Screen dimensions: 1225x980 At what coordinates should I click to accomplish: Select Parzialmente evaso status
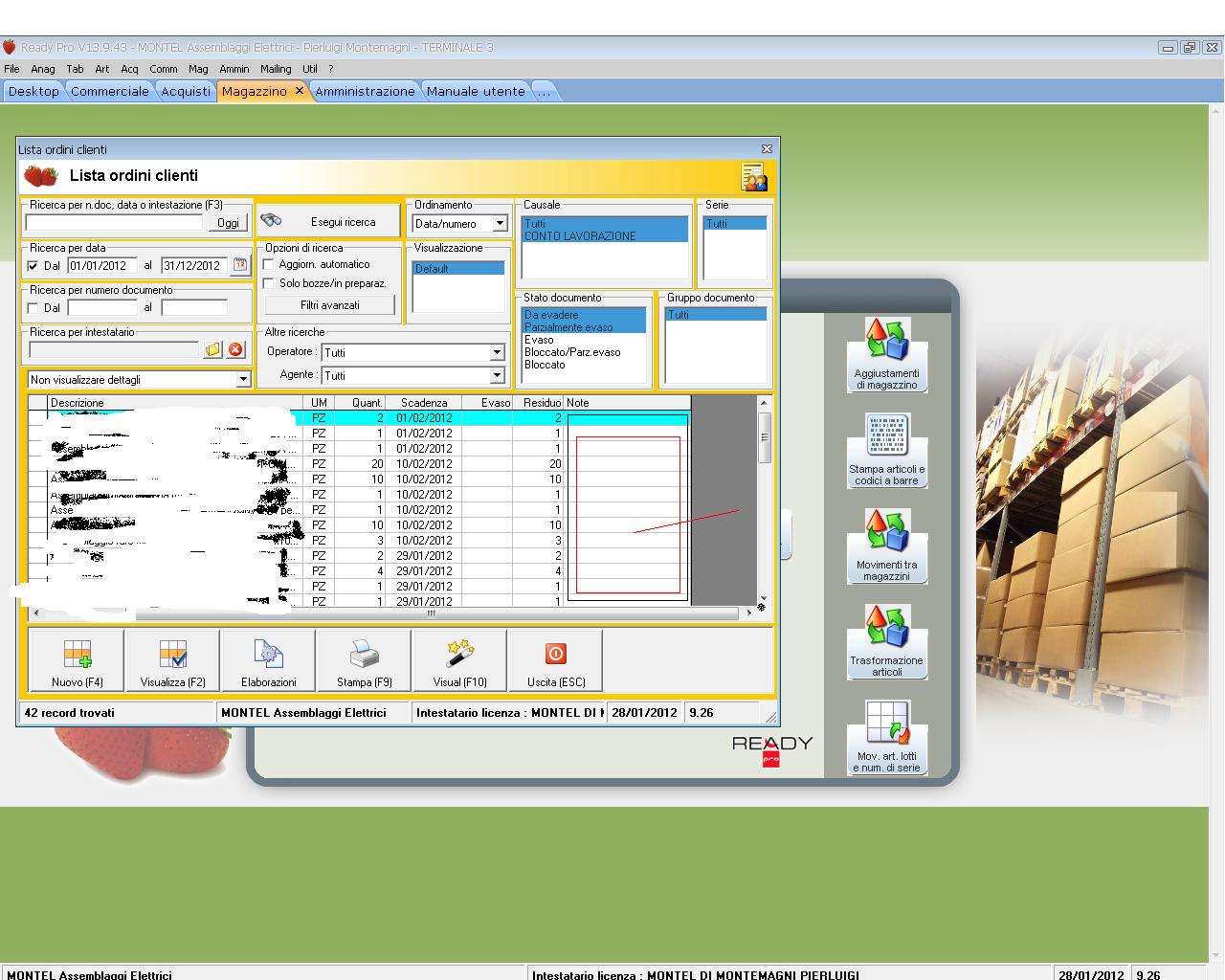585,327
